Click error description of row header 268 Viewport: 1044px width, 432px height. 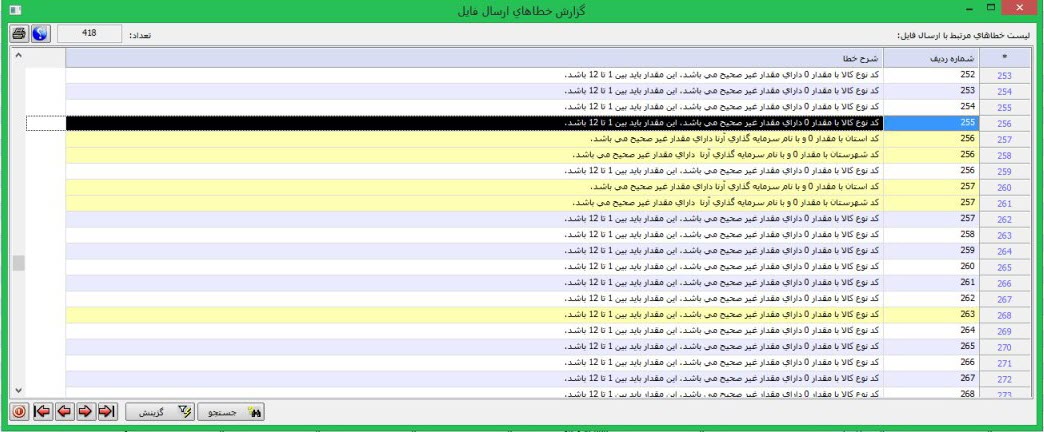[x=474, y=315]
